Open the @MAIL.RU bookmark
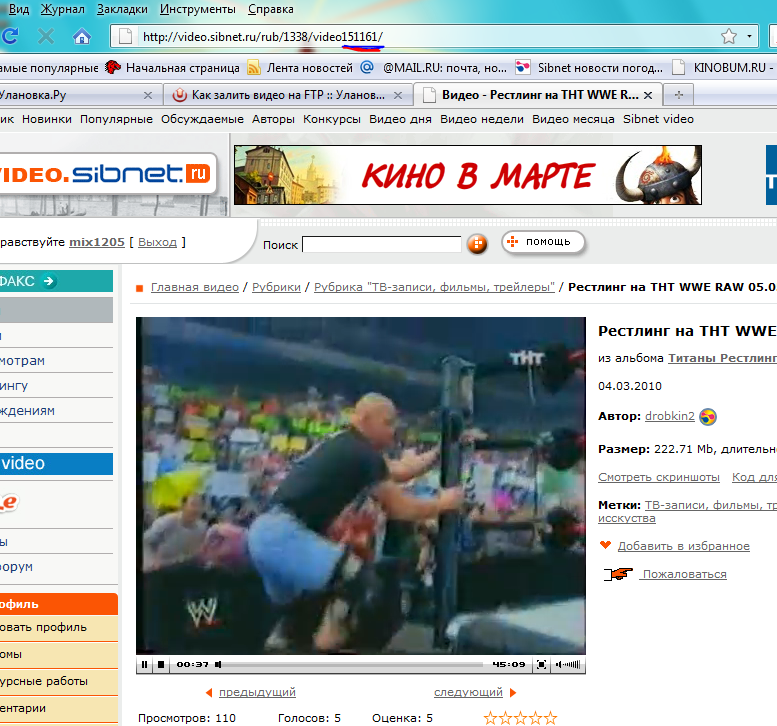Screen dimensions: 777x726 tap(434, 67)
